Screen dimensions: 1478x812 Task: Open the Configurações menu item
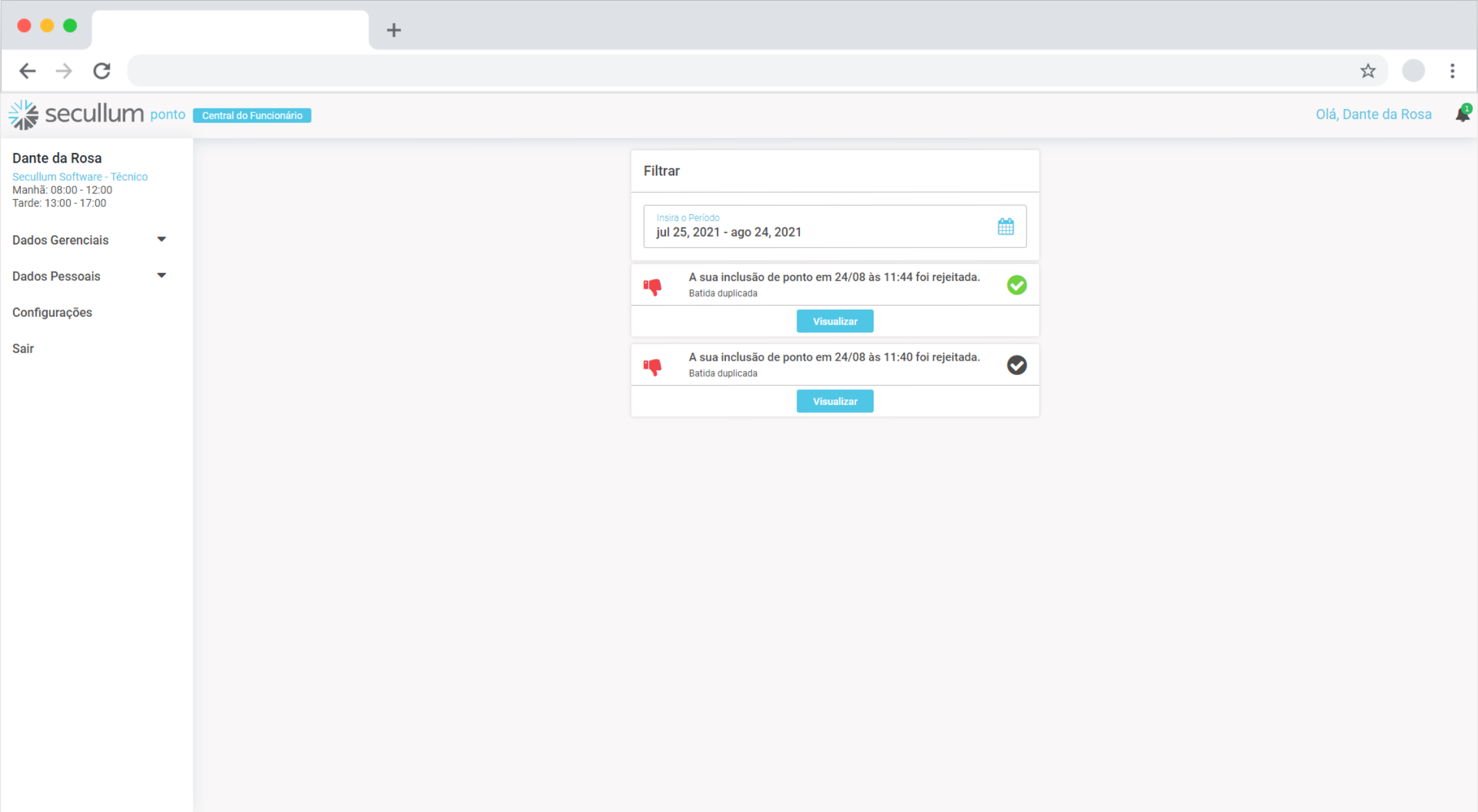click(52, 312)
